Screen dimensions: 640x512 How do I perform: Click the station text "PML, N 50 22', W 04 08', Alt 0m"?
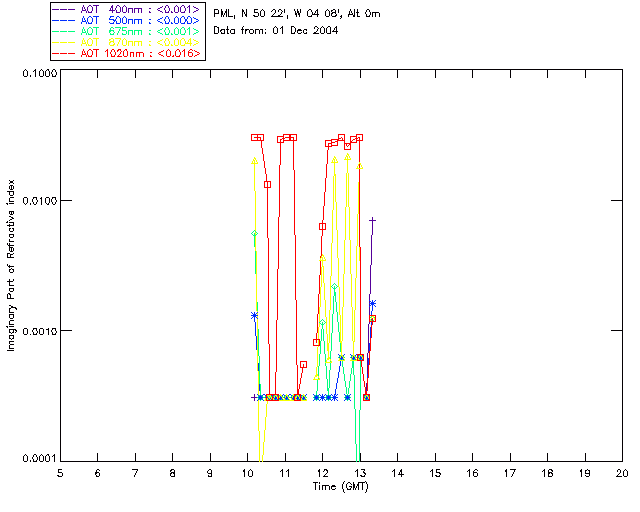(297, 14)
